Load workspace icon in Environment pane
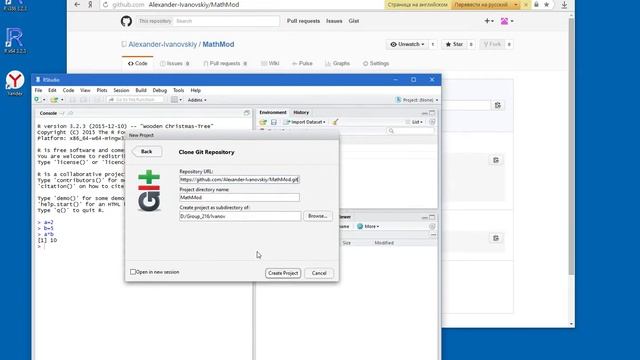Screen dimensions: 640x360 click(x=263, y=122)
